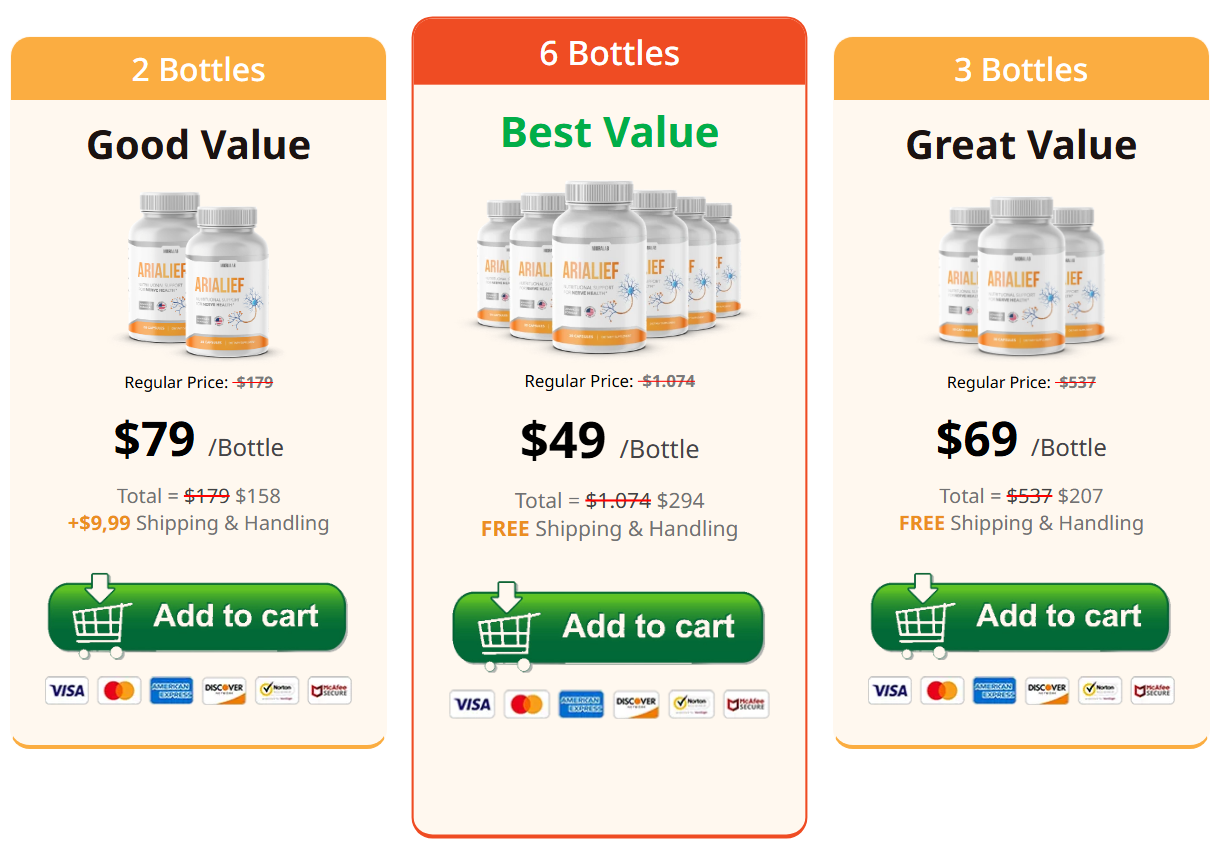The height and width of the screenshot is (848, 1227).
Task: Click McAfee Secure badge under 3 Bottles offer
Action: click(x=1152, y=690)
